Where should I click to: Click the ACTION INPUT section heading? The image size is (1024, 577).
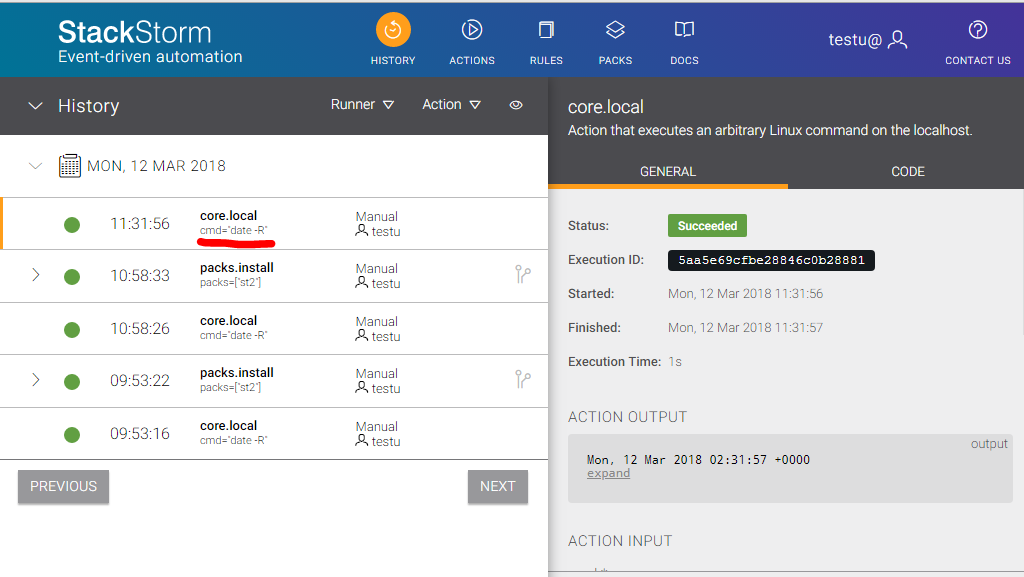[x=620, y=541]
